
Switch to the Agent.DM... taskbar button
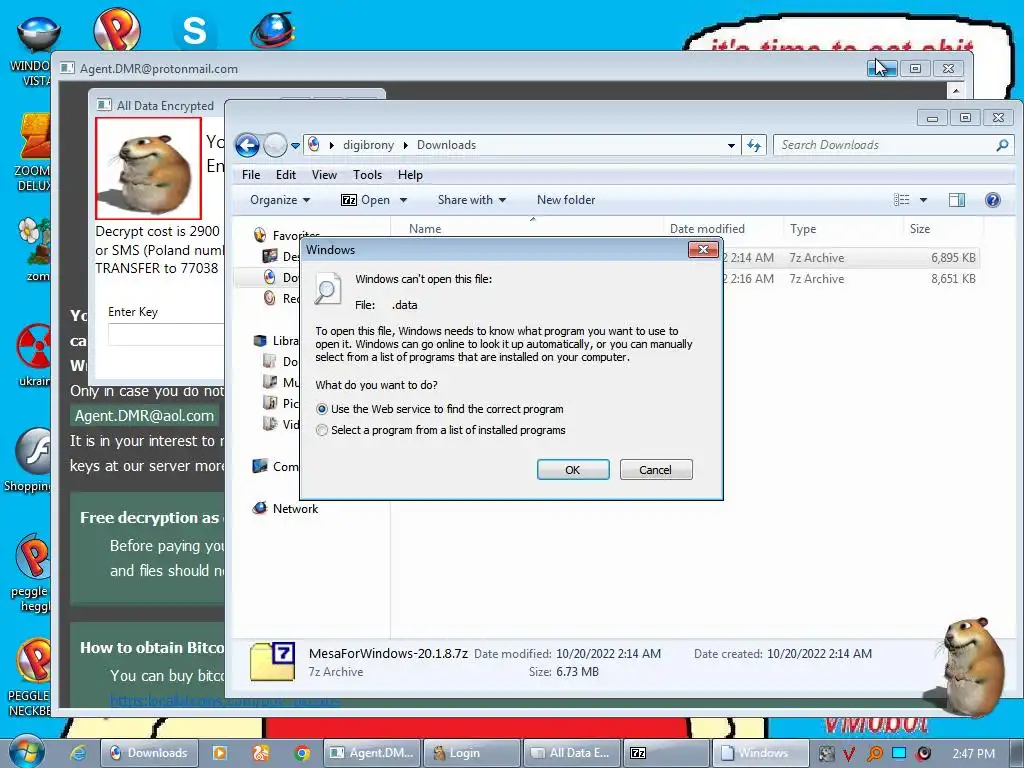(x=372, y=753)
